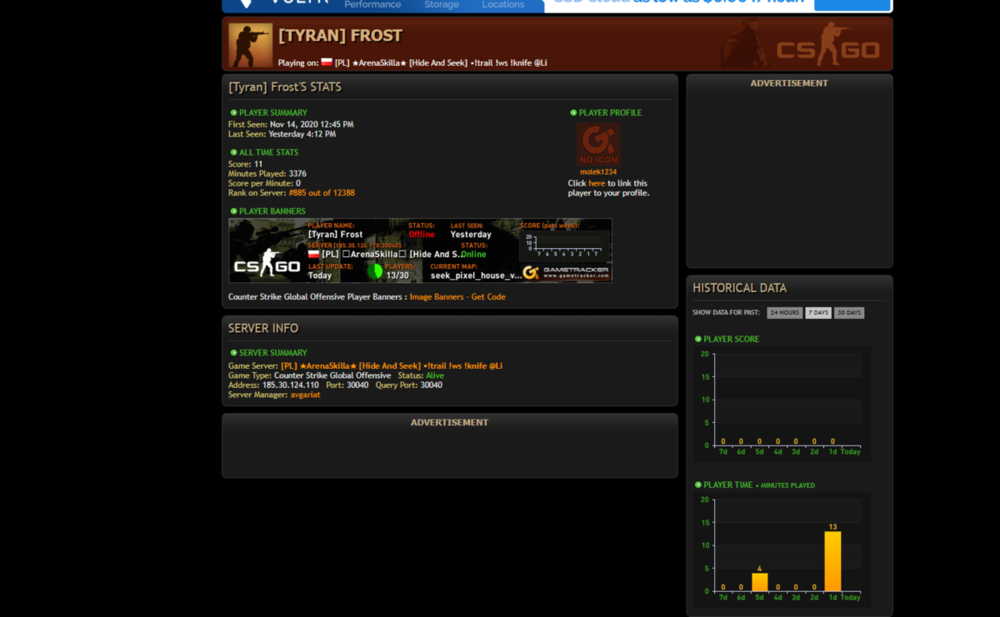Select the '30 DAYS' historical data button
This screenshot has height=617, width=1000.
pos(849,313)
